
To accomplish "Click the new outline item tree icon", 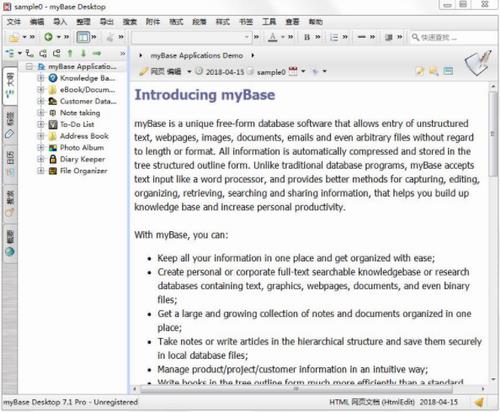I will [x=10, y=53].
